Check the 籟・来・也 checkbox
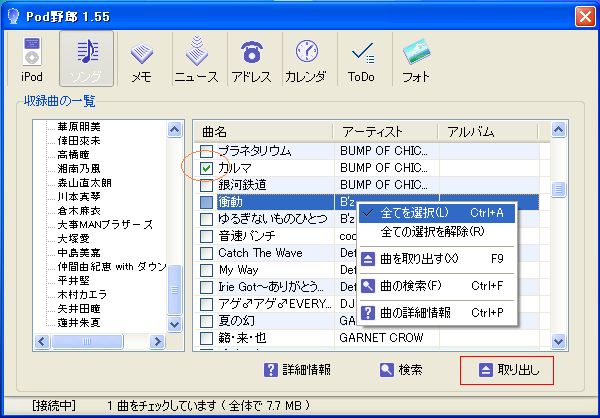The height and width of the screenshot is (418, 600). tap(207, 338)
